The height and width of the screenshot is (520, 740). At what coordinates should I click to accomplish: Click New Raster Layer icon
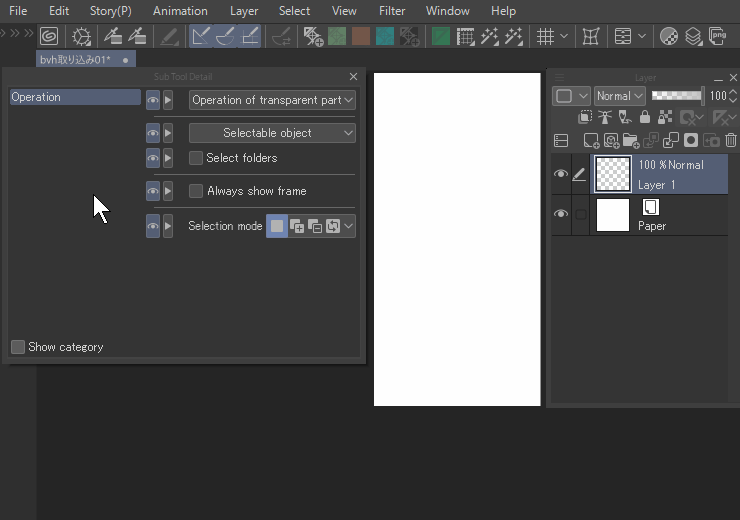coord(591,141)
